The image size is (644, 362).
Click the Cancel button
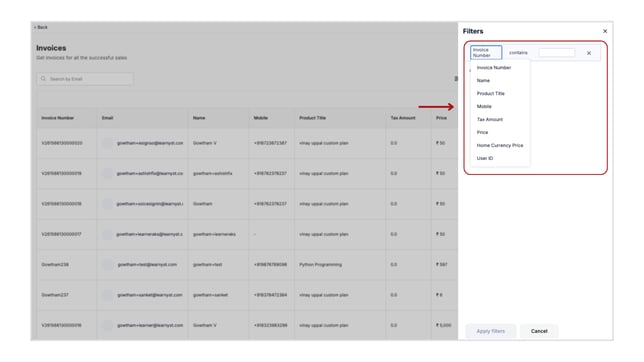coord(539,331)
